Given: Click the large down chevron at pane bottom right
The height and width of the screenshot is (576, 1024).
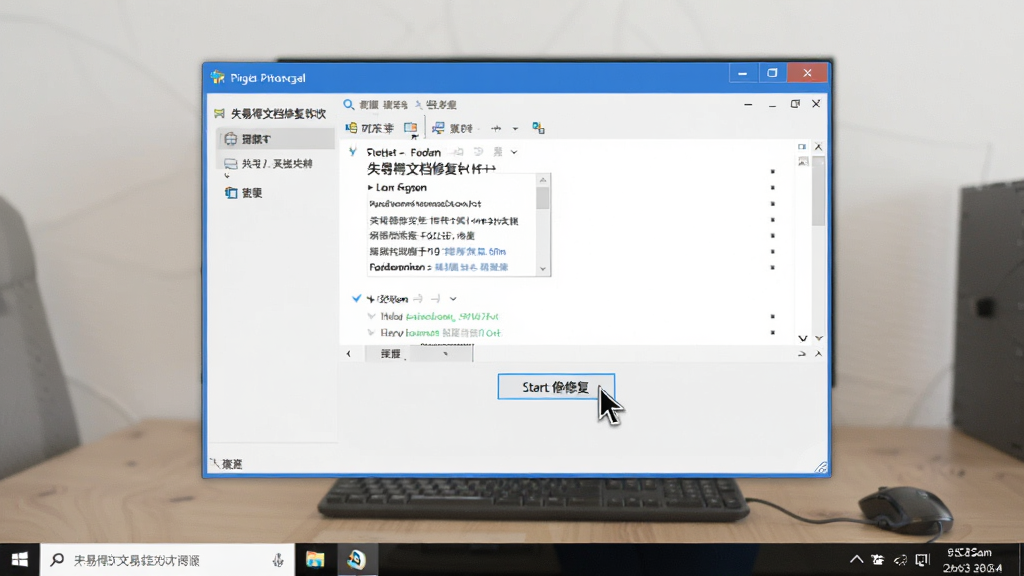Looking at the screenshot, I should pyautogui.click(x=803, y=338).
